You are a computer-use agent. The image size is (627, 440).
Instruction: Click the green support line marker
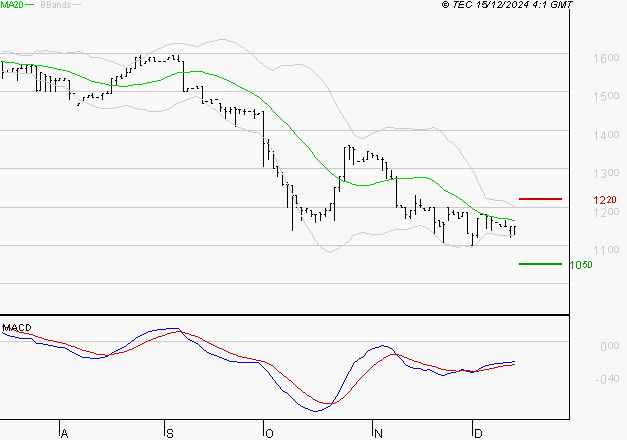tap(540, 264)
